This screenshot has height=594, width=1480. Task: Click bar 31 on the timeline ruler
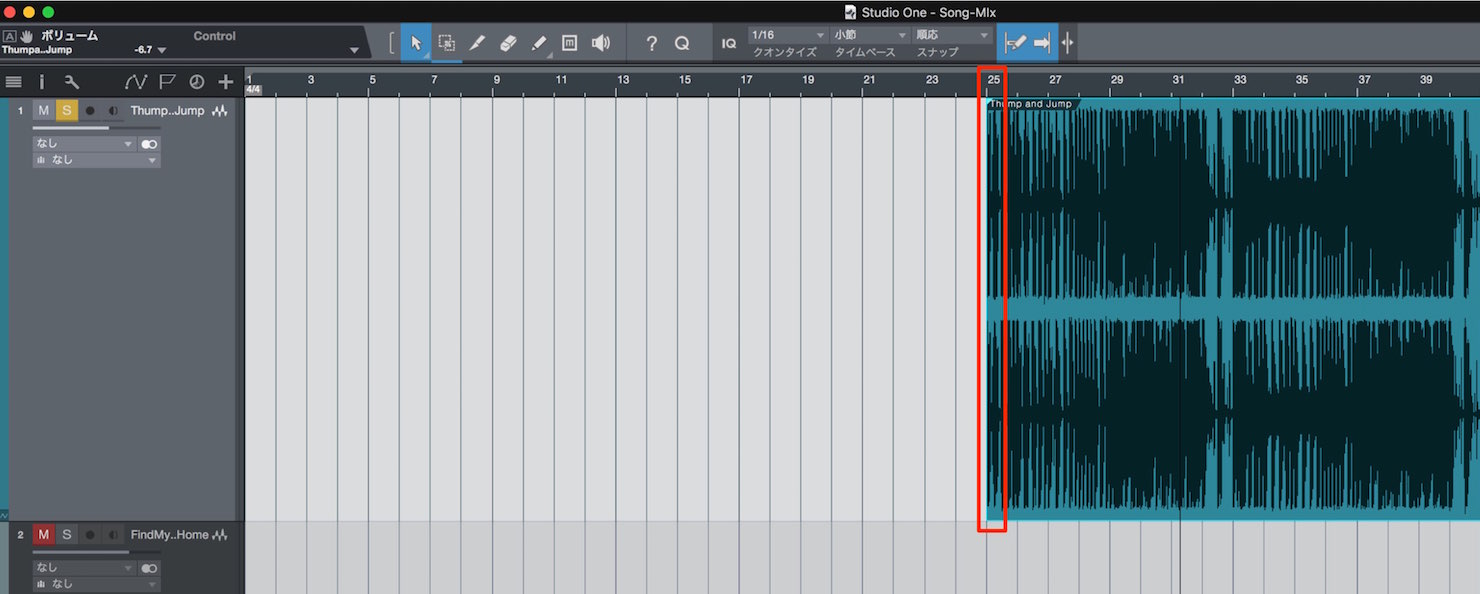tap(1178, 79)
